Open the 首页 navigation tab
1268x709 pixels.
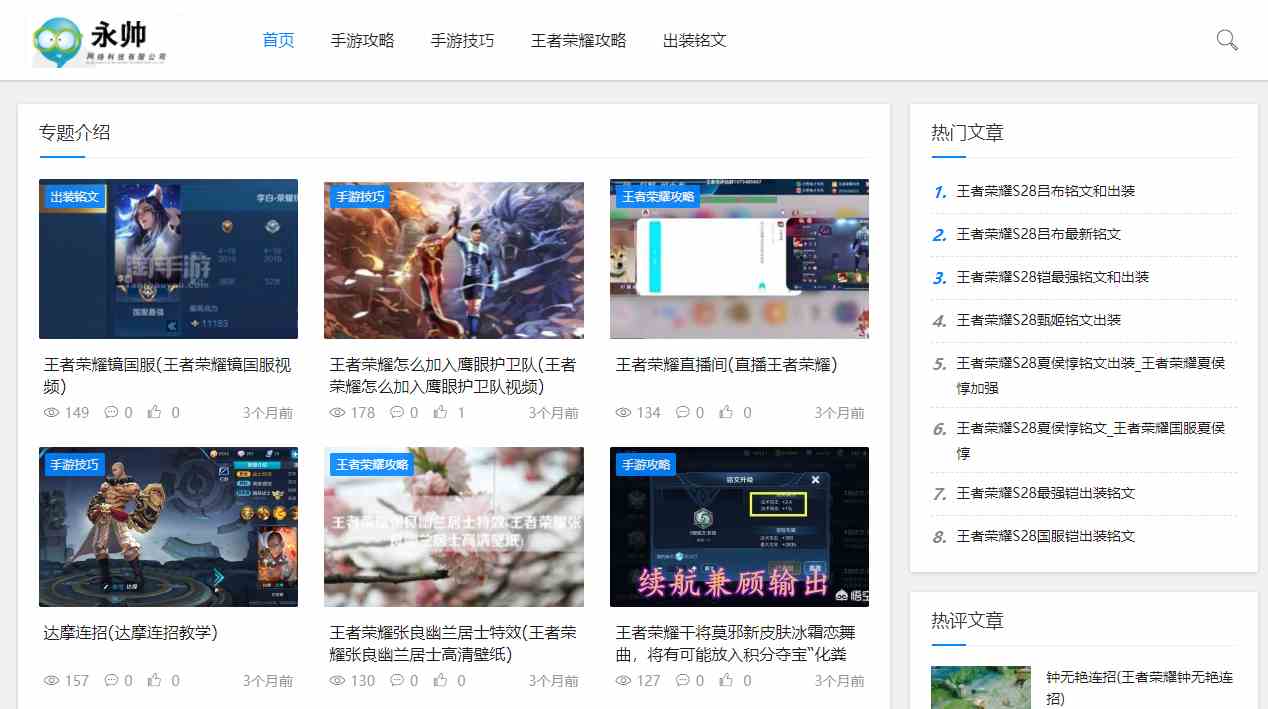click(278, 41)
